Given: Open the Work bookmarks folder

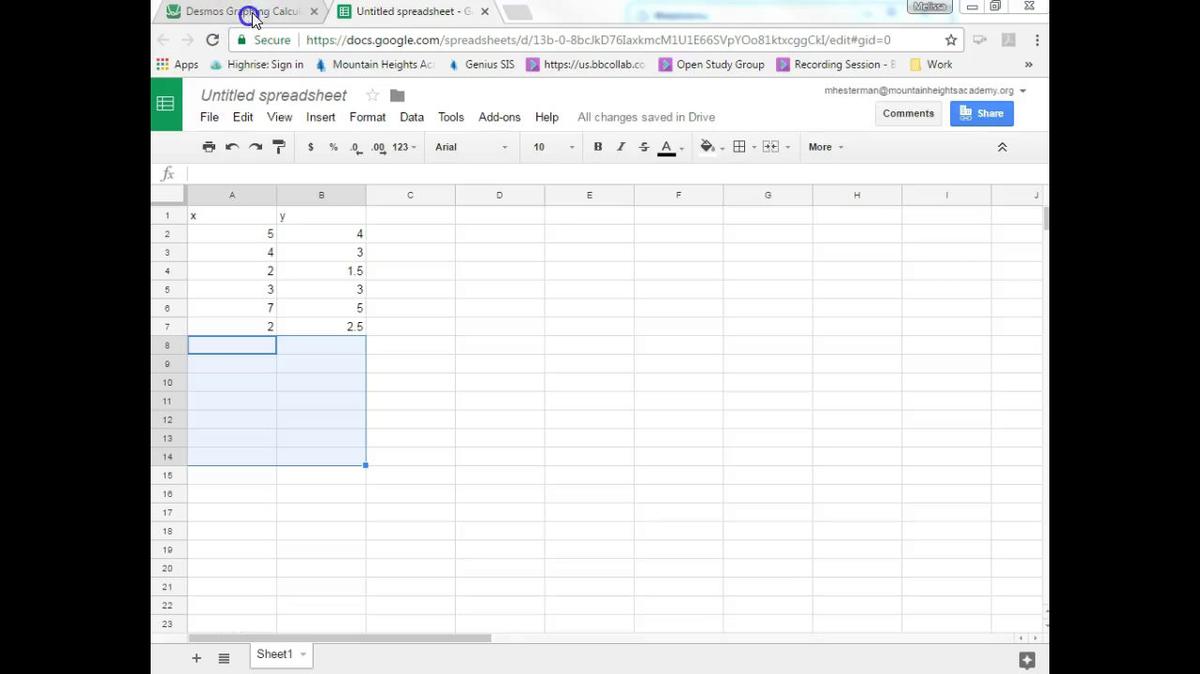Looking at the screenshot, I should coord(930,64).
